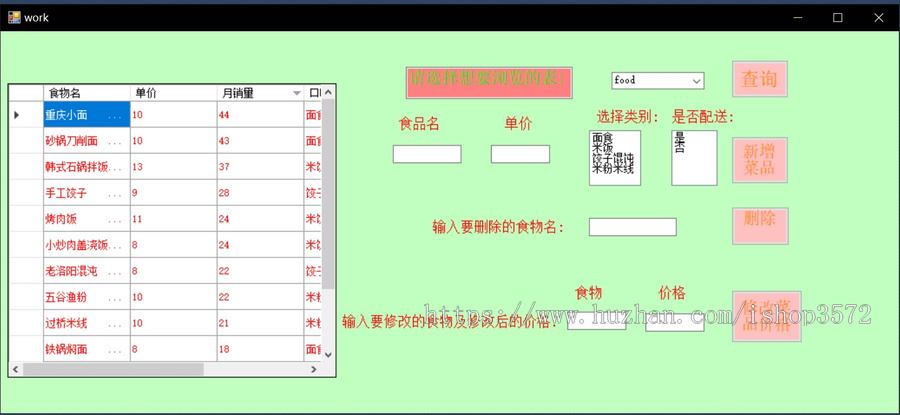
Task: Click the 新增菜品 add dish button
Action: 759,160
